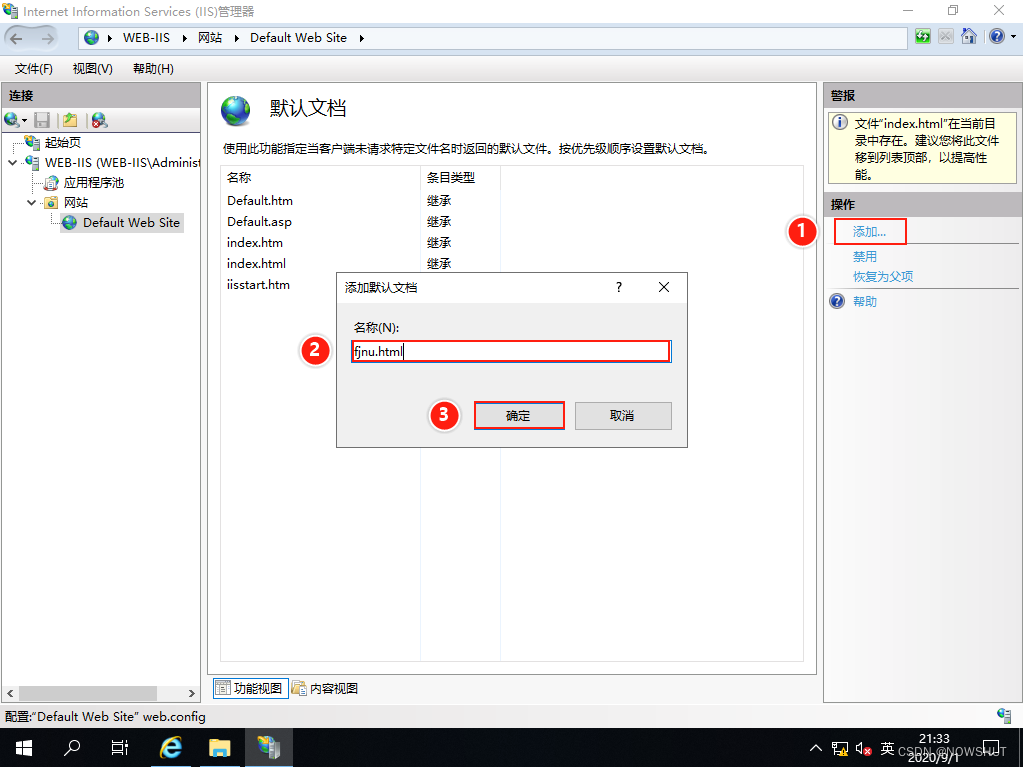This screenshot has height=767, width=1023.
Task: Open File Explorer from the taskbar
Action: [x=219, y=747]
